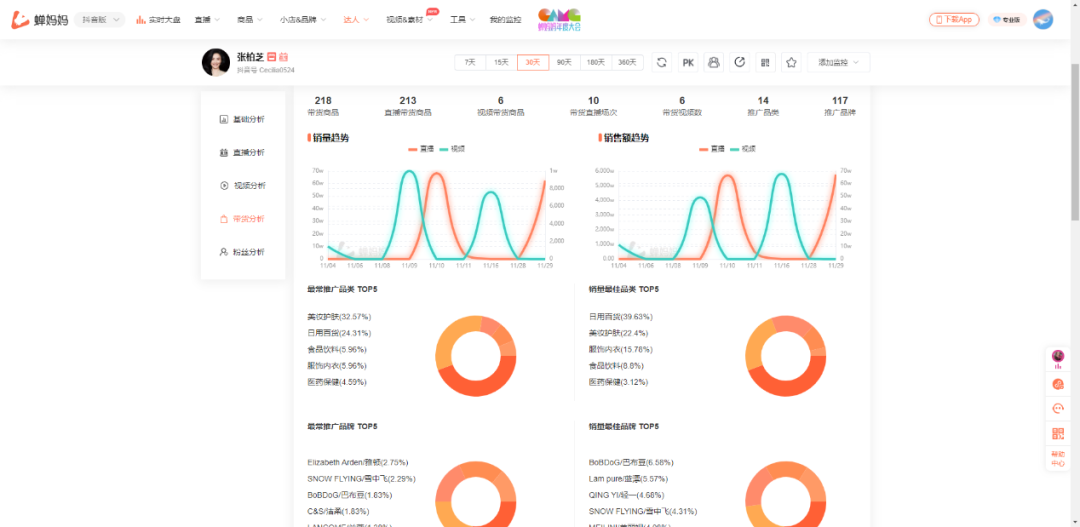Select the 15天 time range
1080x527 pixels.
tap(501, 62)
